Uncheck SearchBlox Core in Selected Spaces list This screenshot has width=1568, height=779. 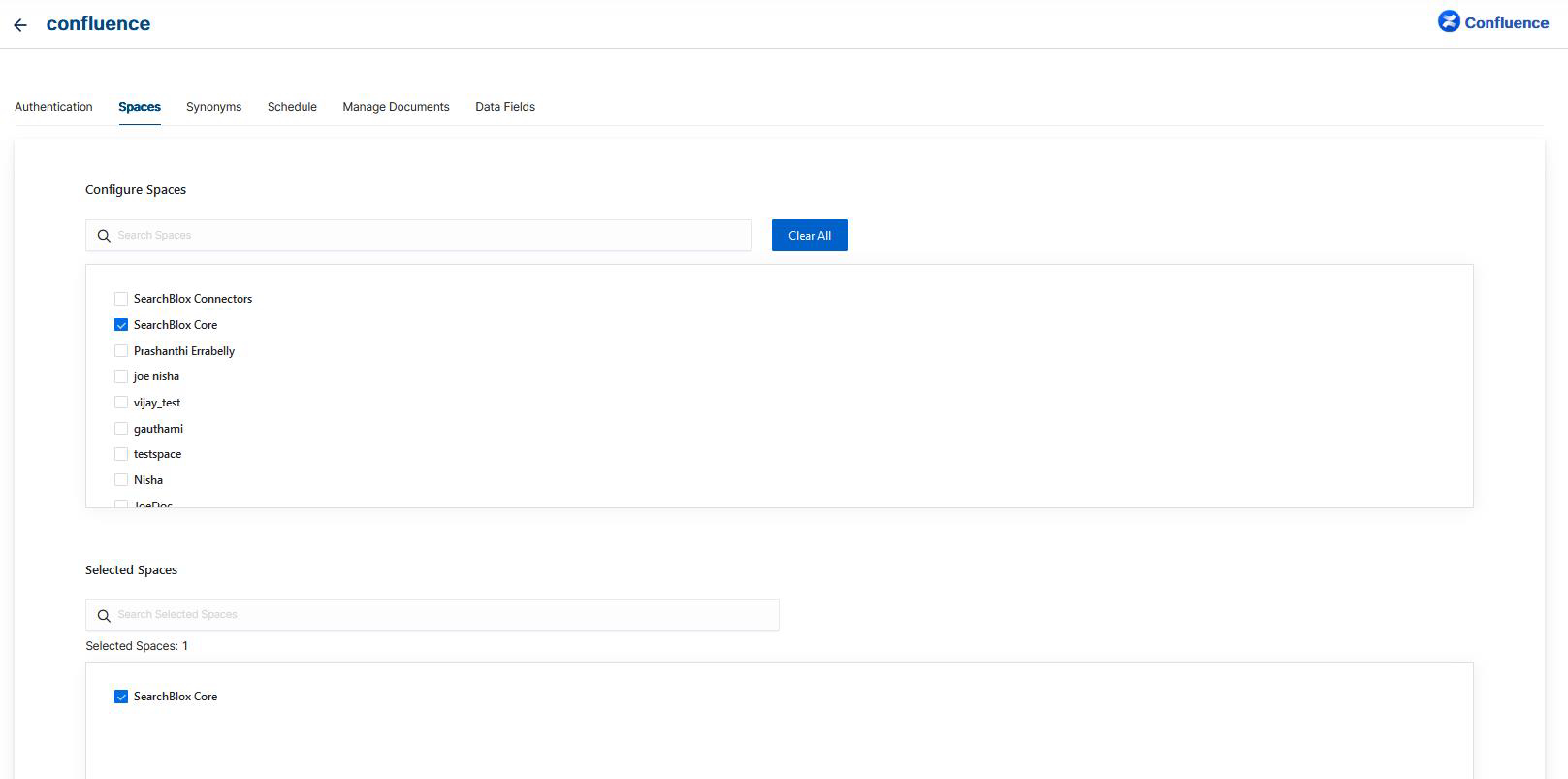[121, 697]
